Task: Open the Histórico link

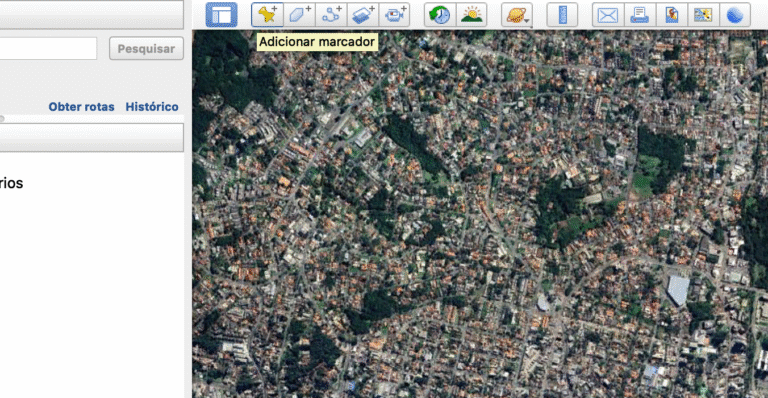Action: [152, 107]
